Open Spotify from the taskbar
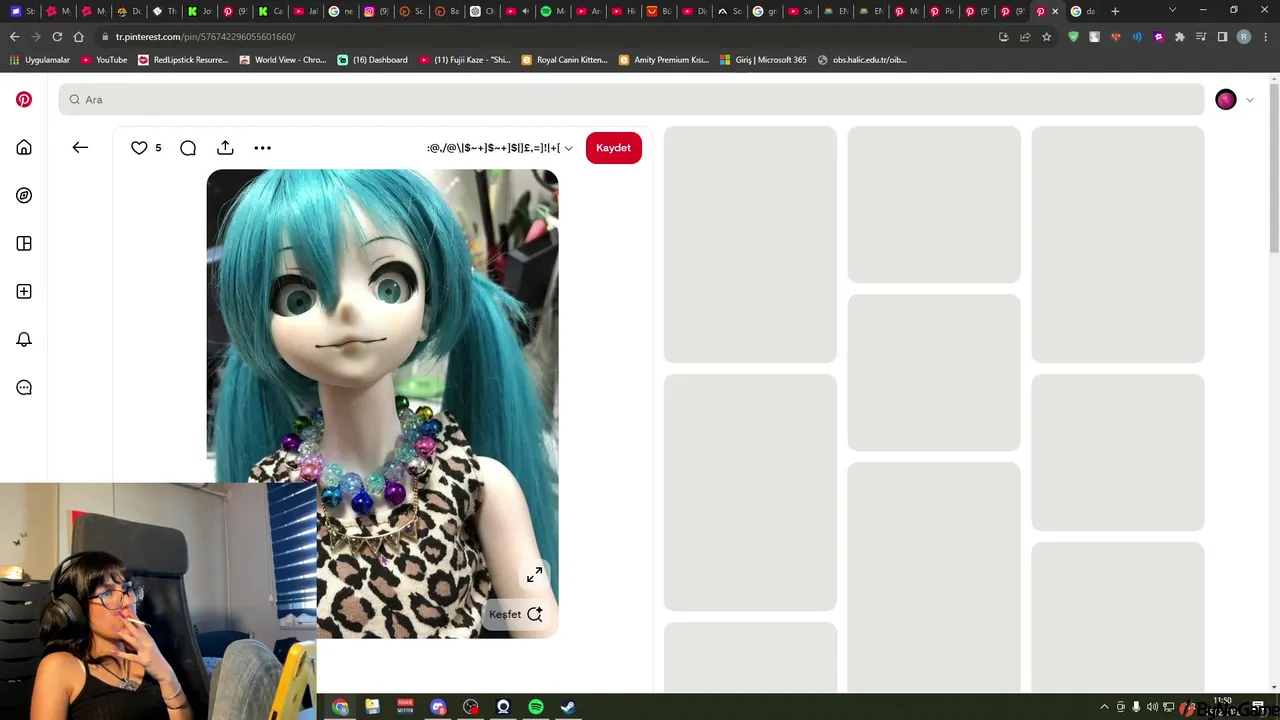Image resolution: width=1280 pixels, height=720 pixels. (536, 707)
